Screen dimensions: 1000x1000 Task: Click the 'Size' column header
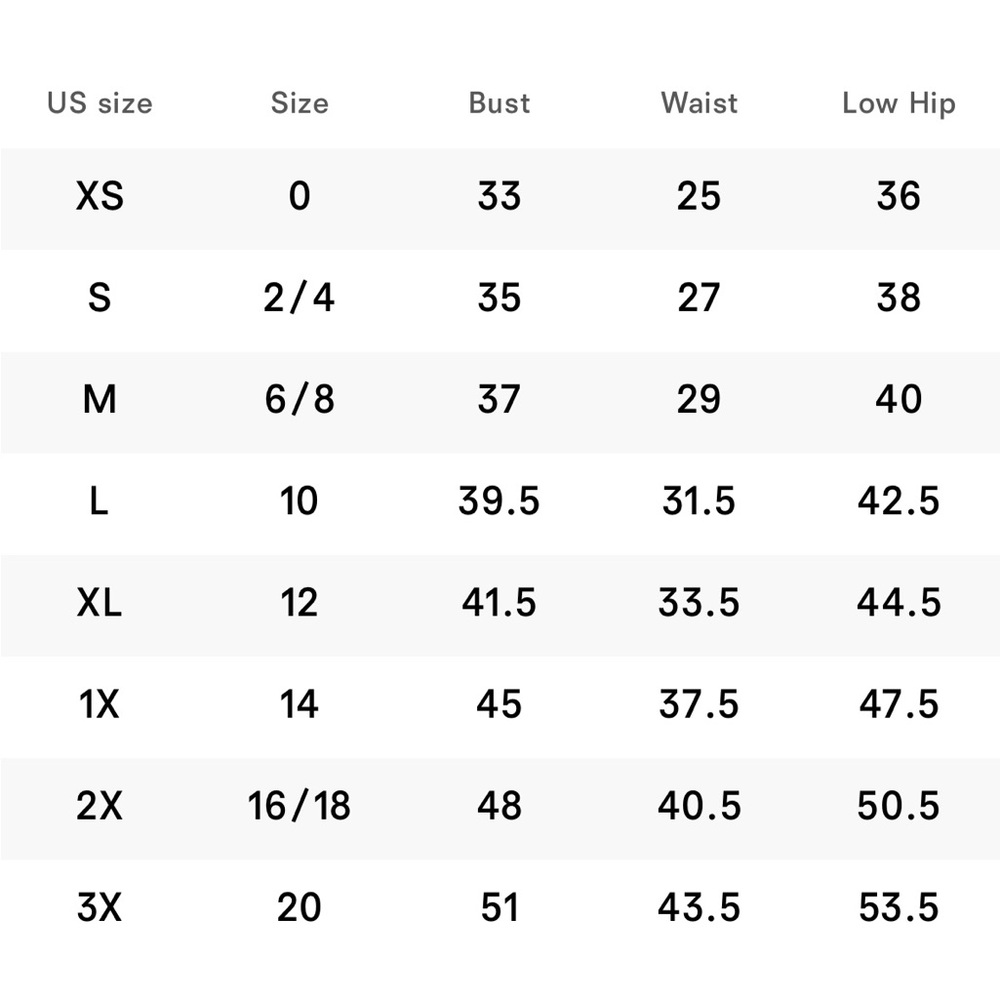tap(300, 103)
